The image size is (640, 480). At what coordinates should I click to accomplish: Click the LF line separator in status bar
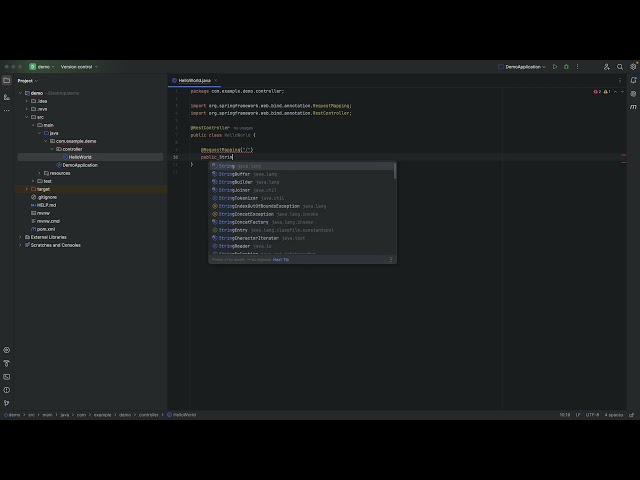(x=578, y=415)
